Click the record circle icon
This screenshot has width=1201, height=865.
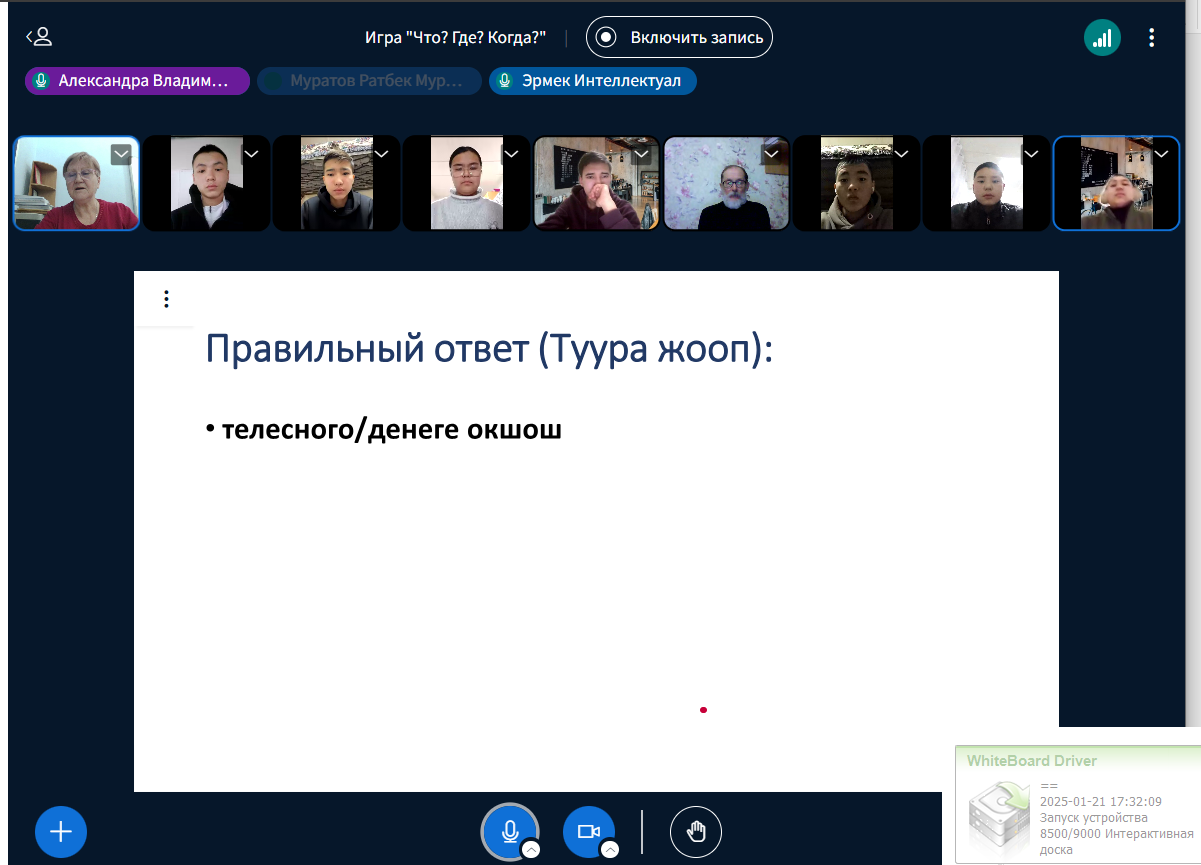(606, 38)
